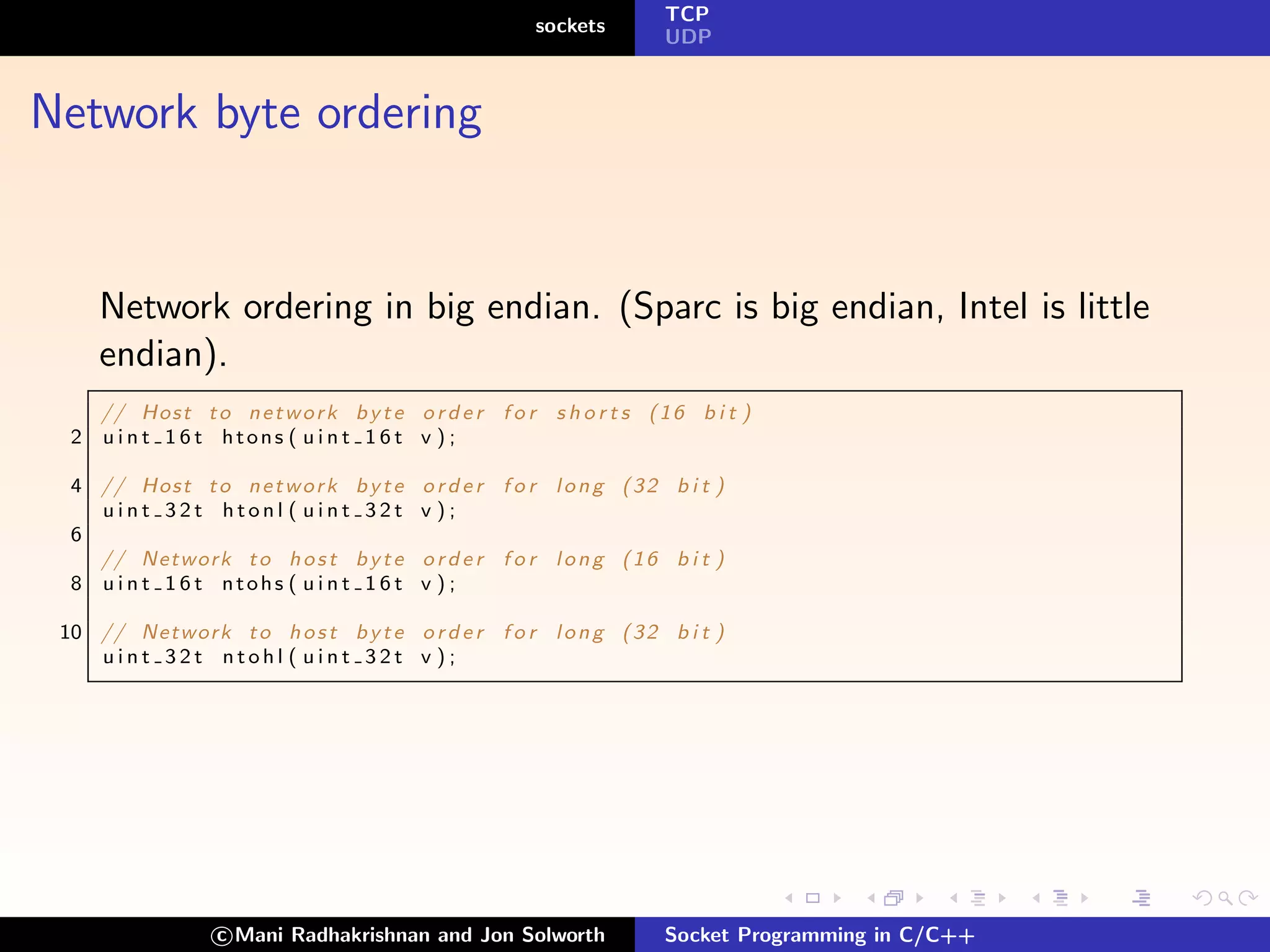The image size is (1270, 952).
Task: Click the line number 6
Action: coord(76,534)
